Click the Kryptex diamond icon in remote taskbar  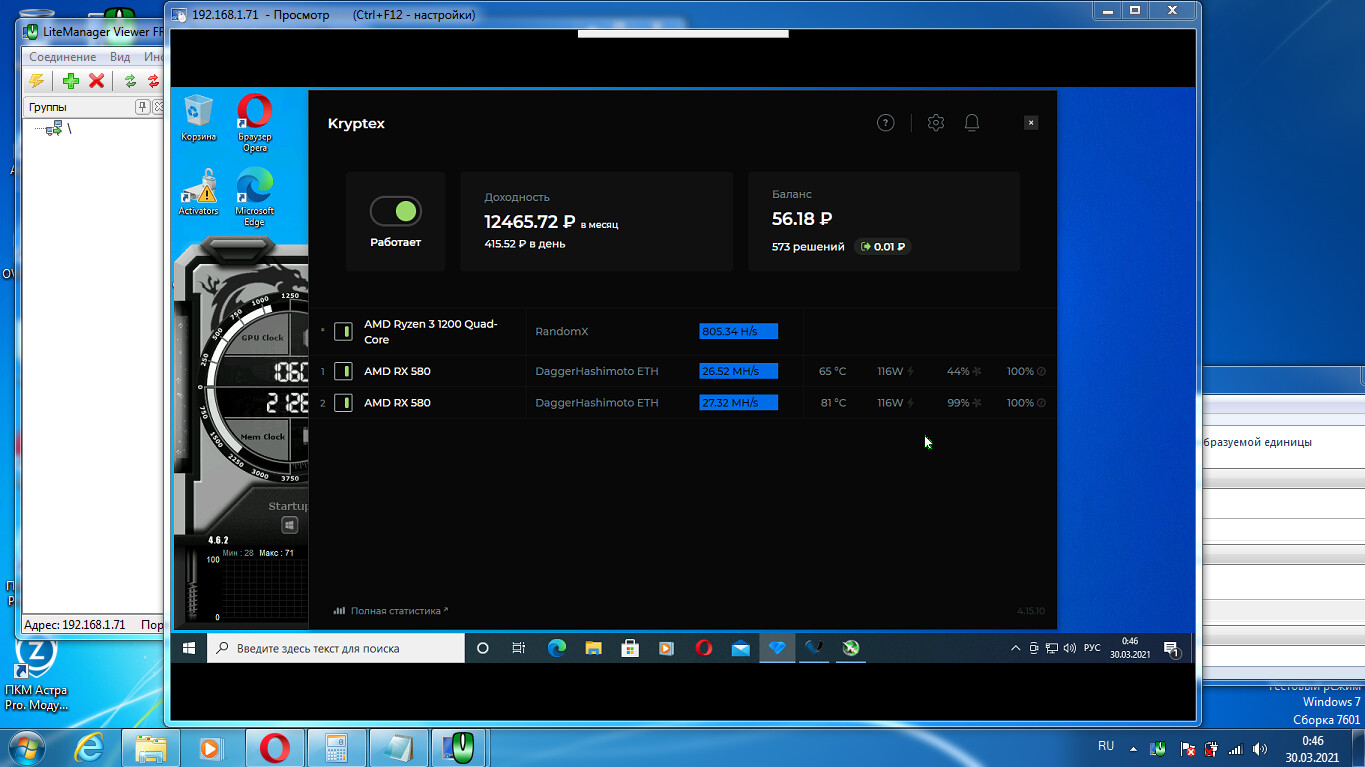tap(777, 648)
